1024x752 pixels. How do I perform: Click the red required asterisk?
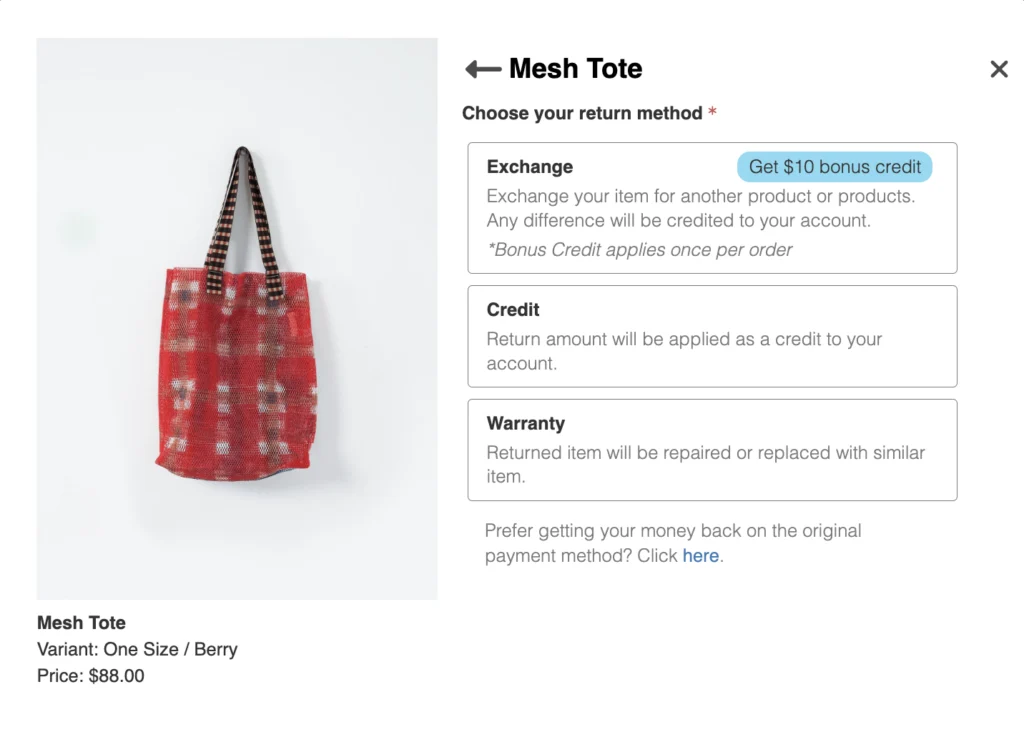(x=712, y=112)
